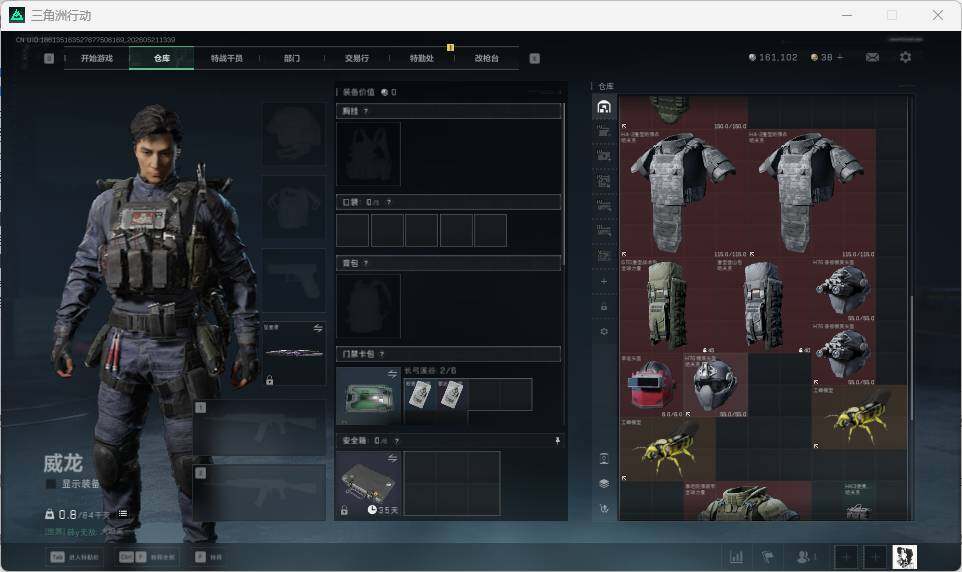962x572 pixels.
Task: Click the empty helmet equipment slot
Action: point(294,134)
